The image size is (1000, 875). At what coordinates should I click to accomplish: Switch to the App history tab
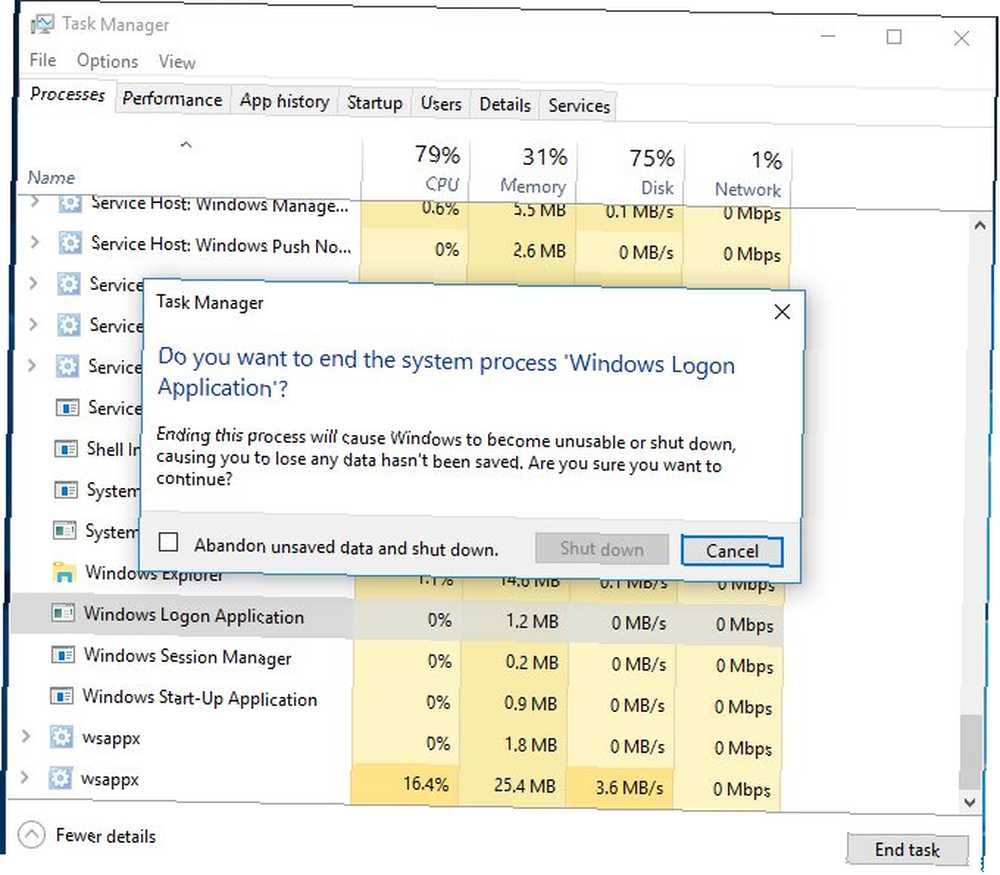point(284,101)
